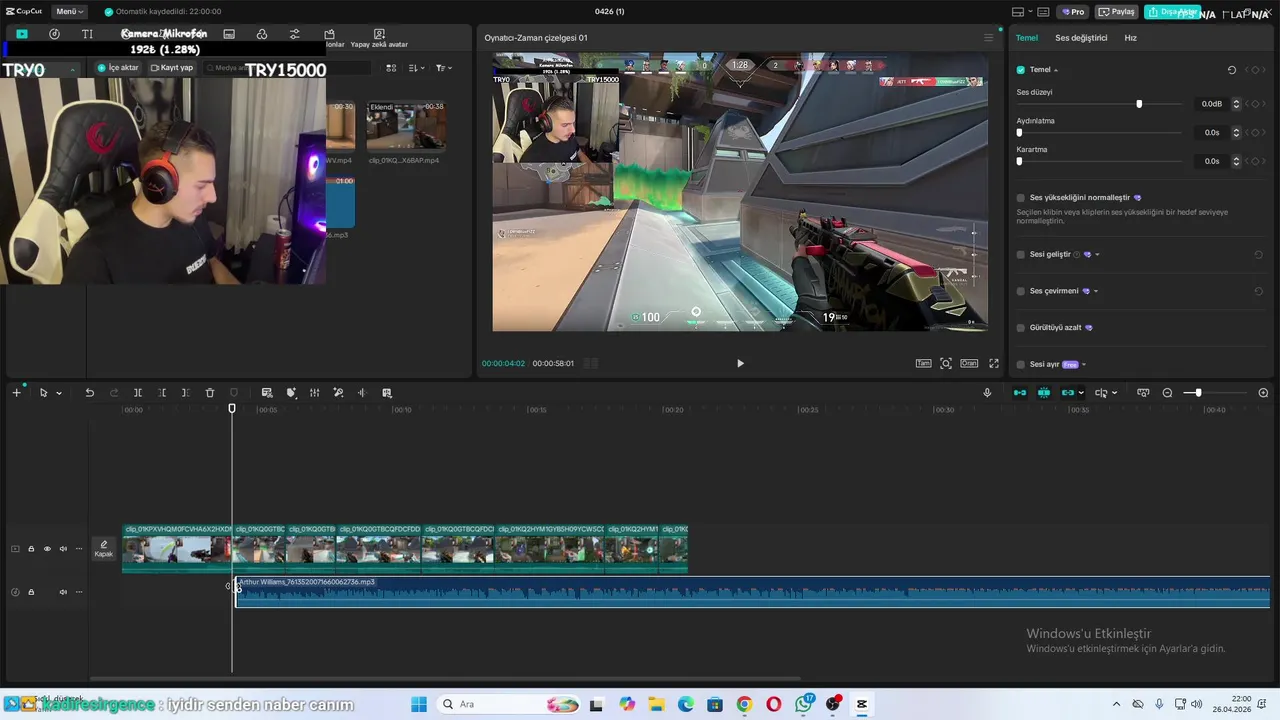Switch to the Temel tab
Image resolution: width=1280 pixels, height=720 pixels.
point(1027,38)
